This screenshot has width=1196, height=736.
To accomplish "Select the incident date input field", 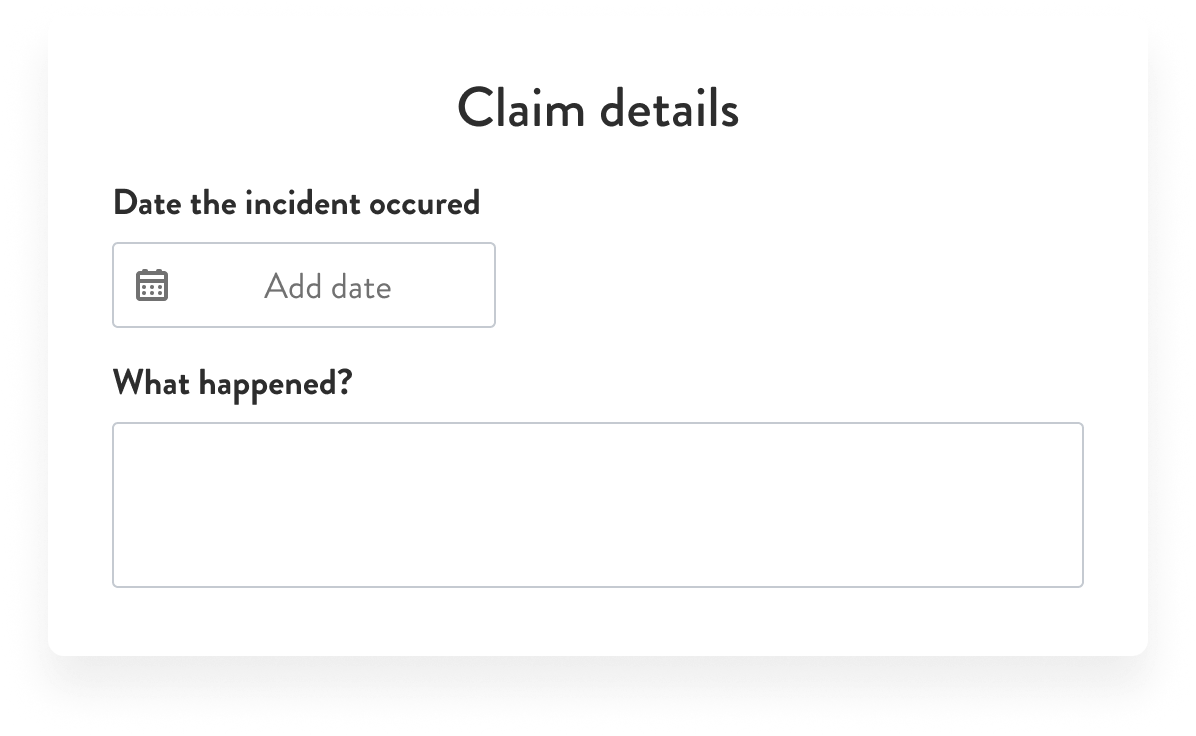I will click(304, 285).
